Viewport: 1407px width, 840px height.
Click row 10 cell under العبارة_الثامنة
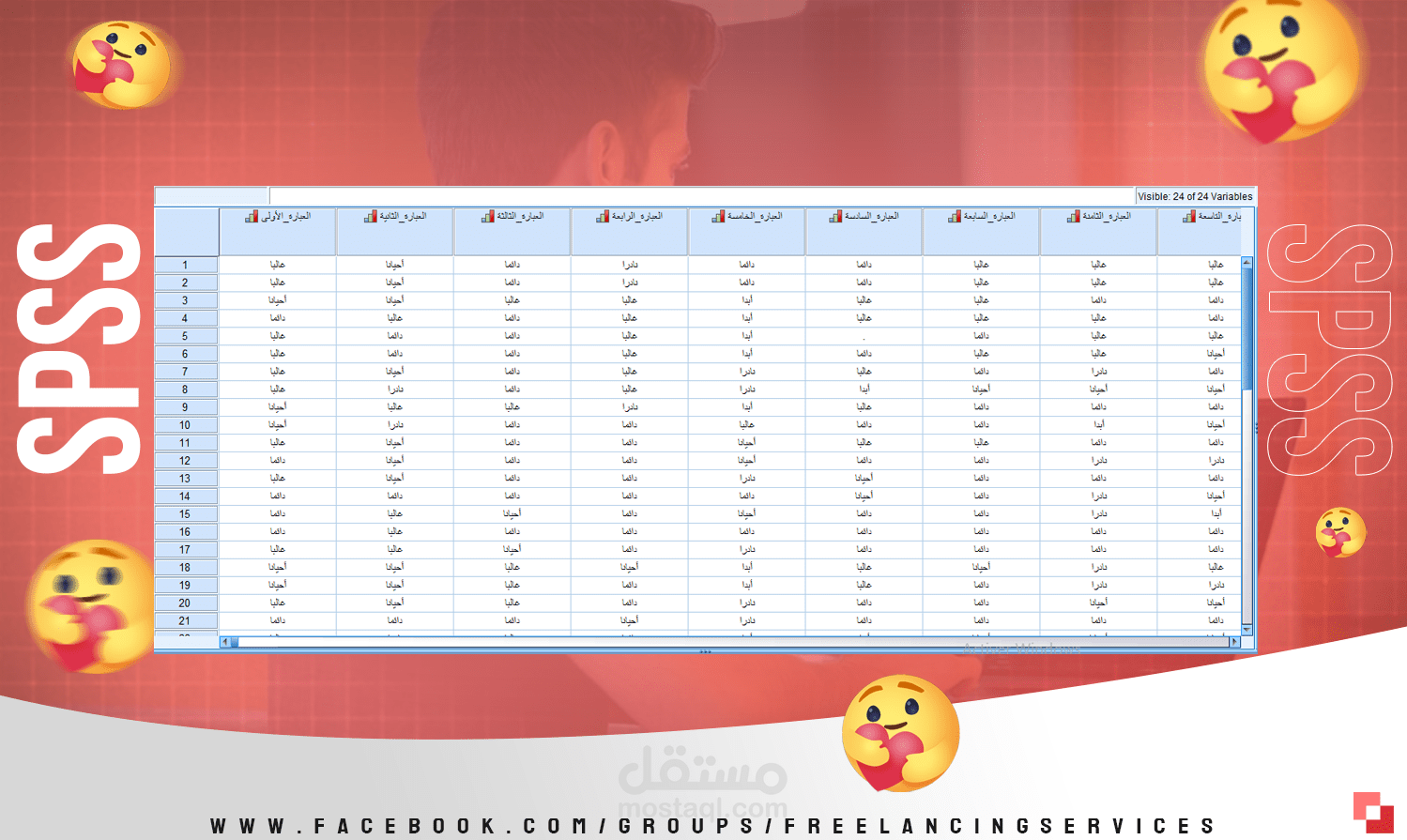click(1098, 425)
